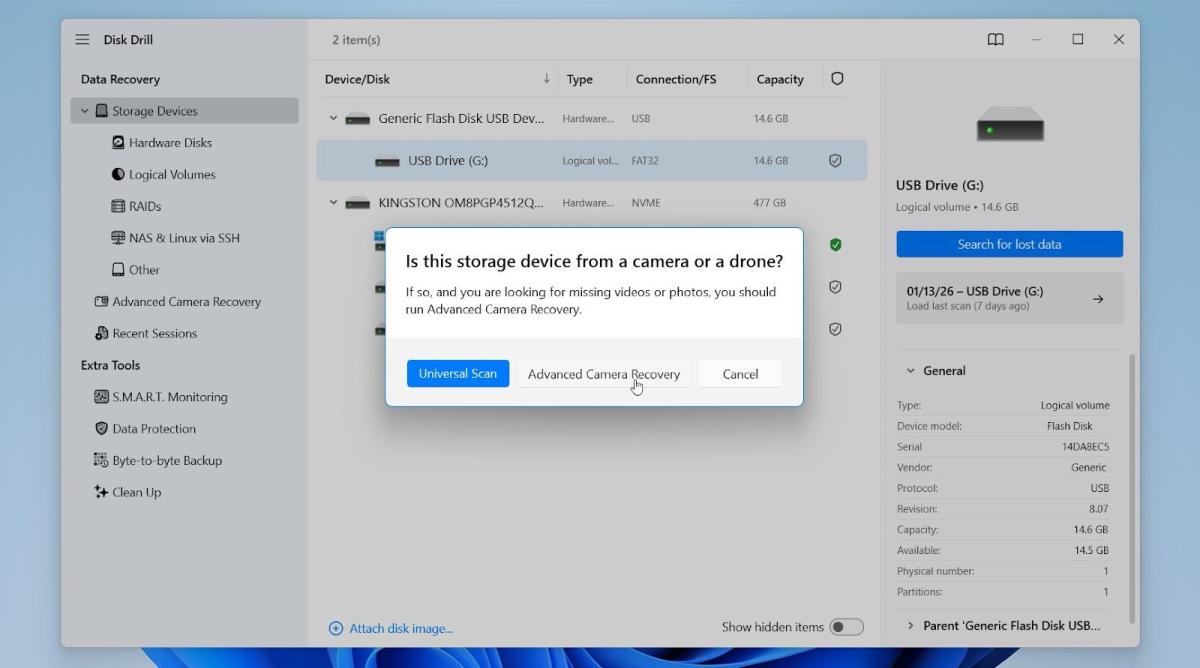Viewport: 1200px width, 668px height.
Task: Click the shield protection column header icon
Action: click(x=837, y=79)
